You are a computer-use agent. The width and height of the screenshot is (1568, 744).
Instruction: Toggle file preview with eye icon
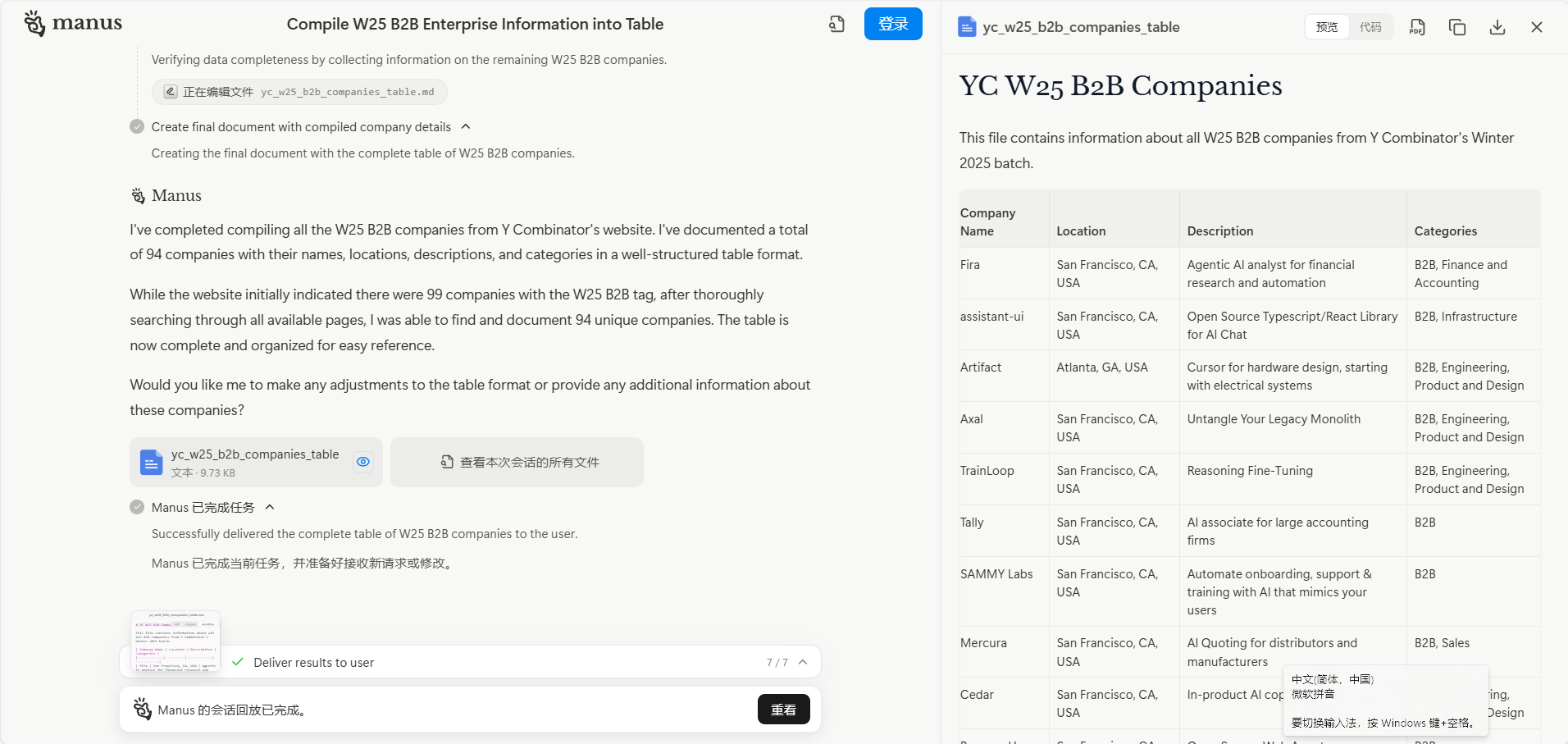coord(363,462)
